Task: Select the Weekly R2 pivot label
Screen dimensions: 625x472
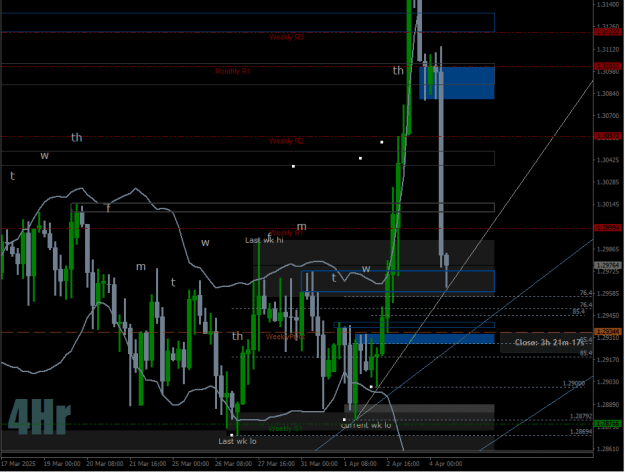Action: pyautogui.click(x=286, y=141)
